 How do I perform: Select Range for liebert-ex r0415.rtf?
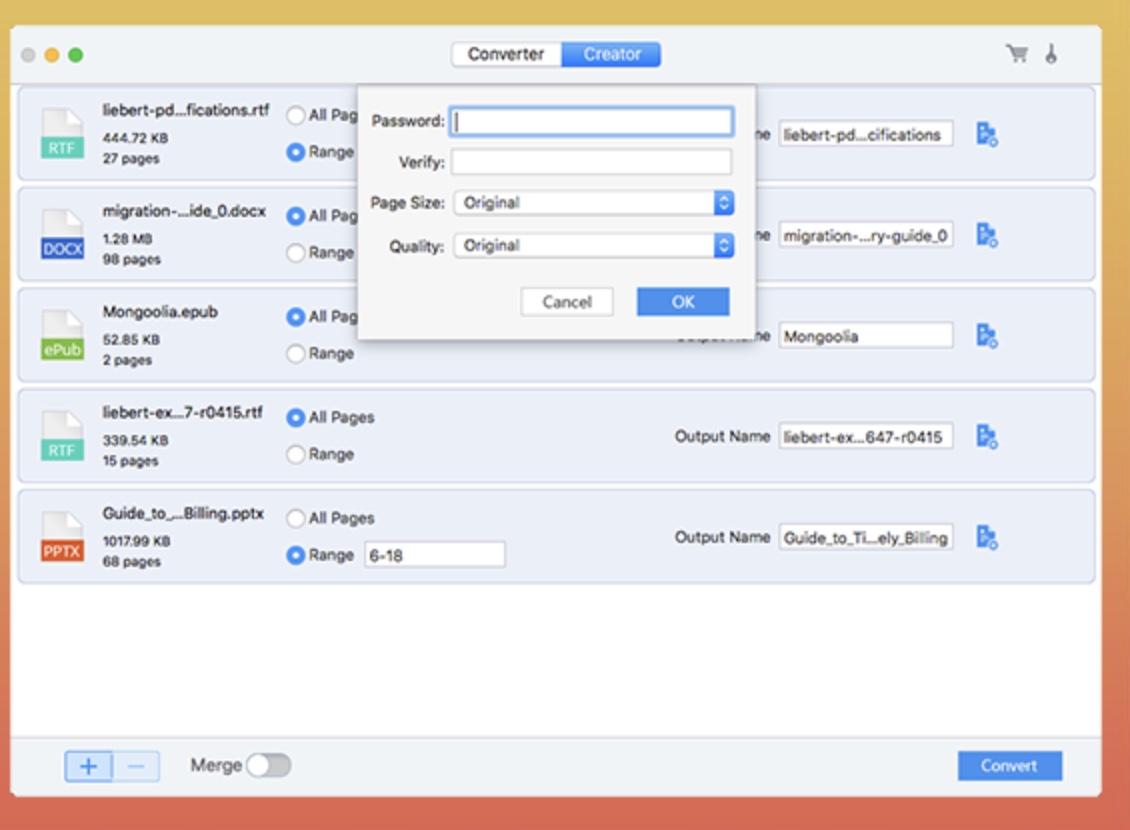click(x=296, y=455)
